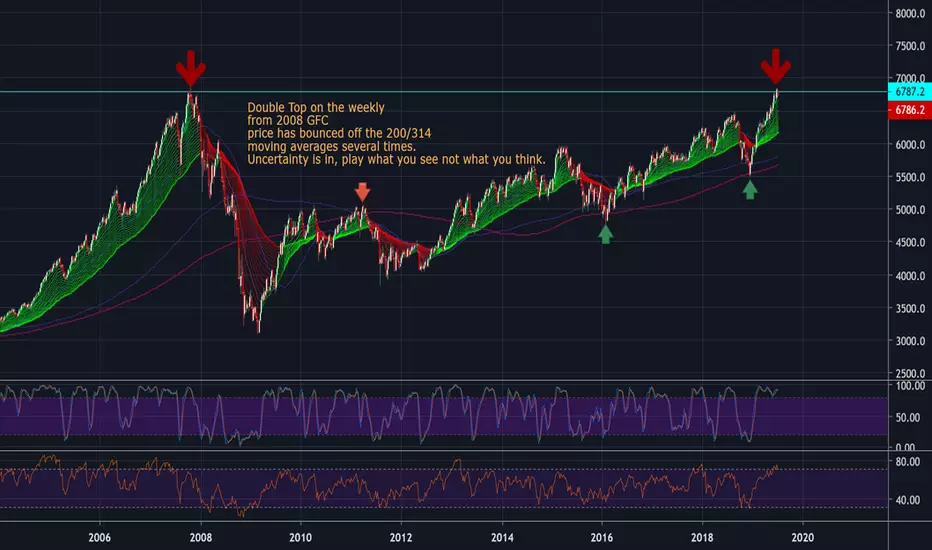The image size is (932, 550).
Task: Click the 100.00 oscillator scale label
Action: pyautogui.click(x=910, y=386)
